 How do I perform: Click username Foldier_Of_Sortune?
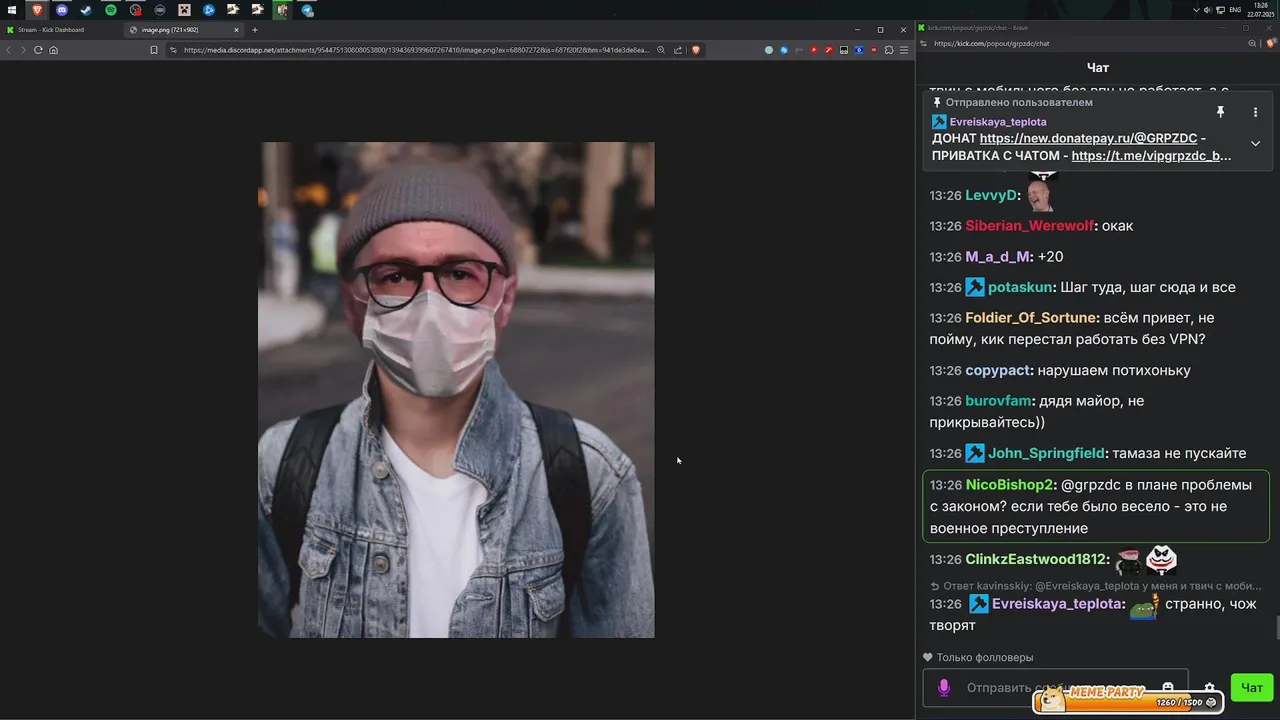(x=1031, y=318)
